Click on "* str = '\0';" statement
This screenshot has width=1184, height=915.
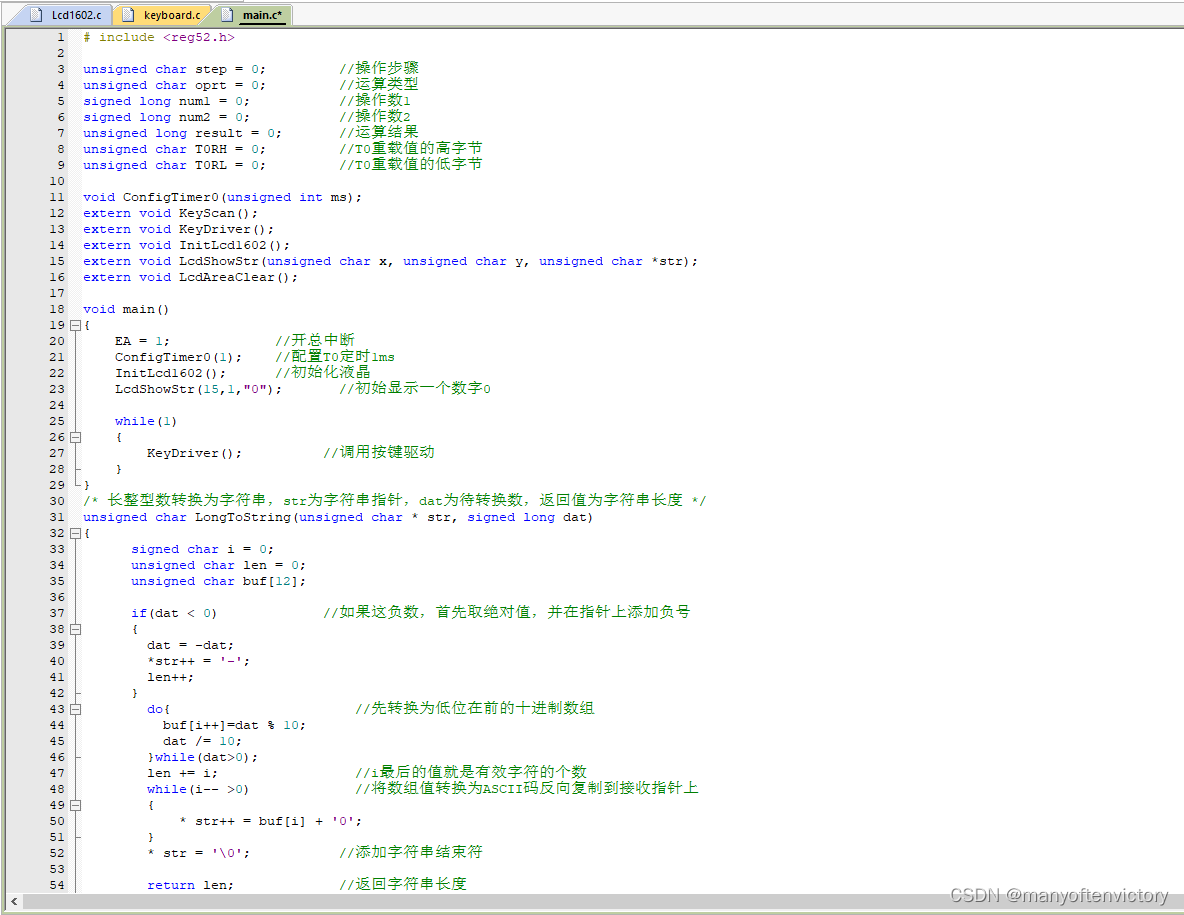(x=199, y=853)
